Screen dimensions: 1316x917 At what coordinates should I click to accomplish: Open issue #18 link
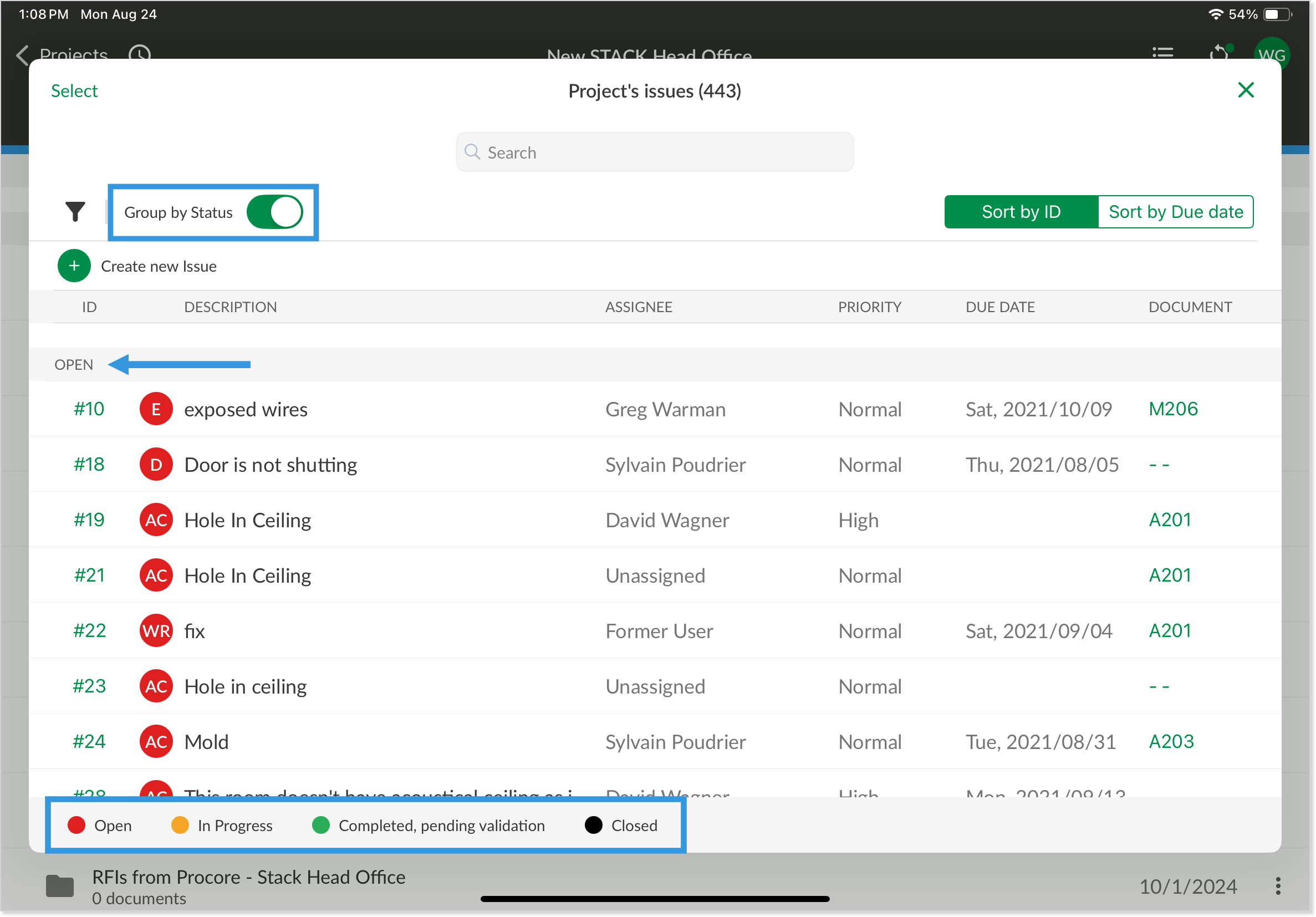click(89, 465)
